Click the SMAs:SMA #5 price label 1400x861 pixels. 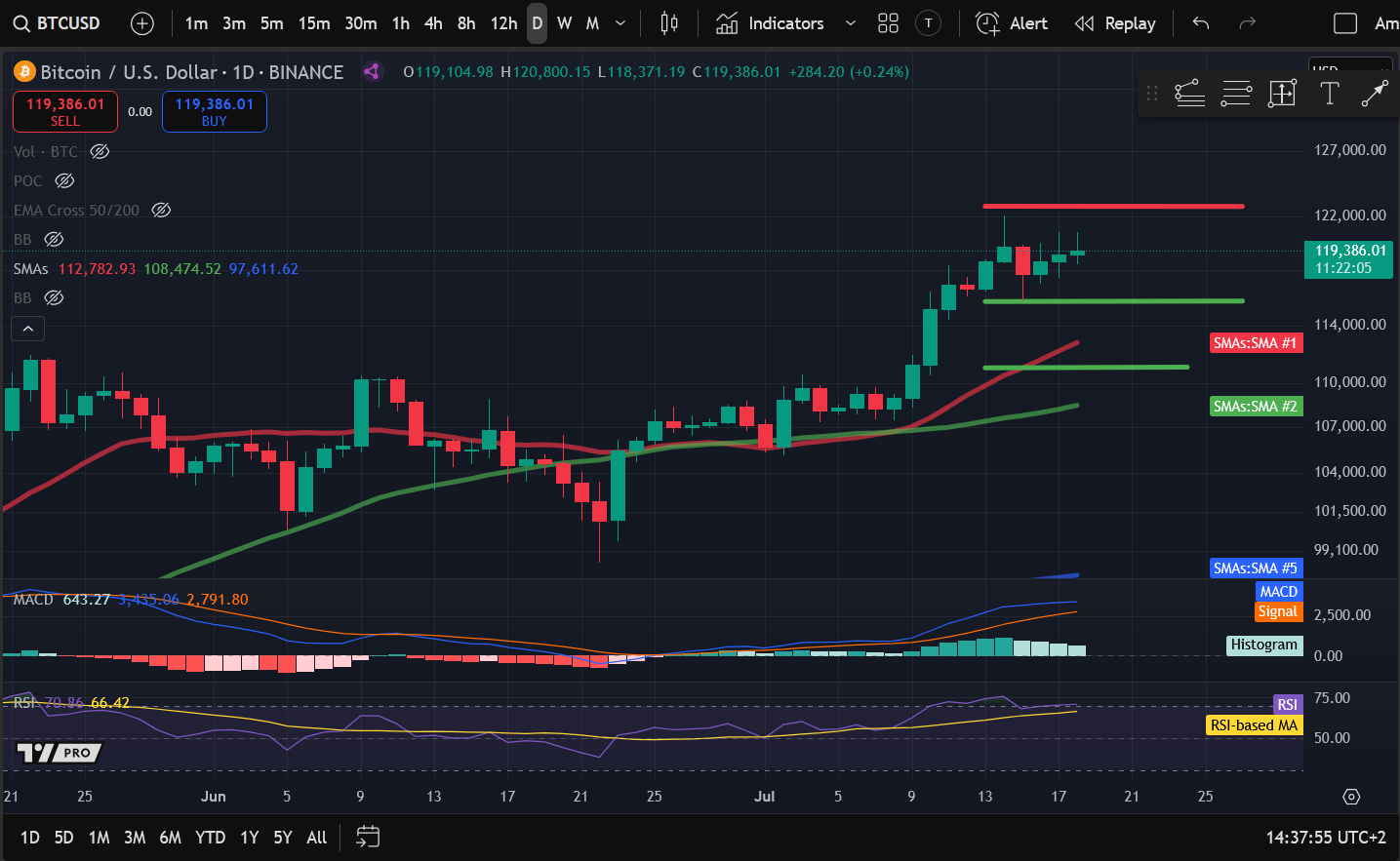coord(1256,567)
